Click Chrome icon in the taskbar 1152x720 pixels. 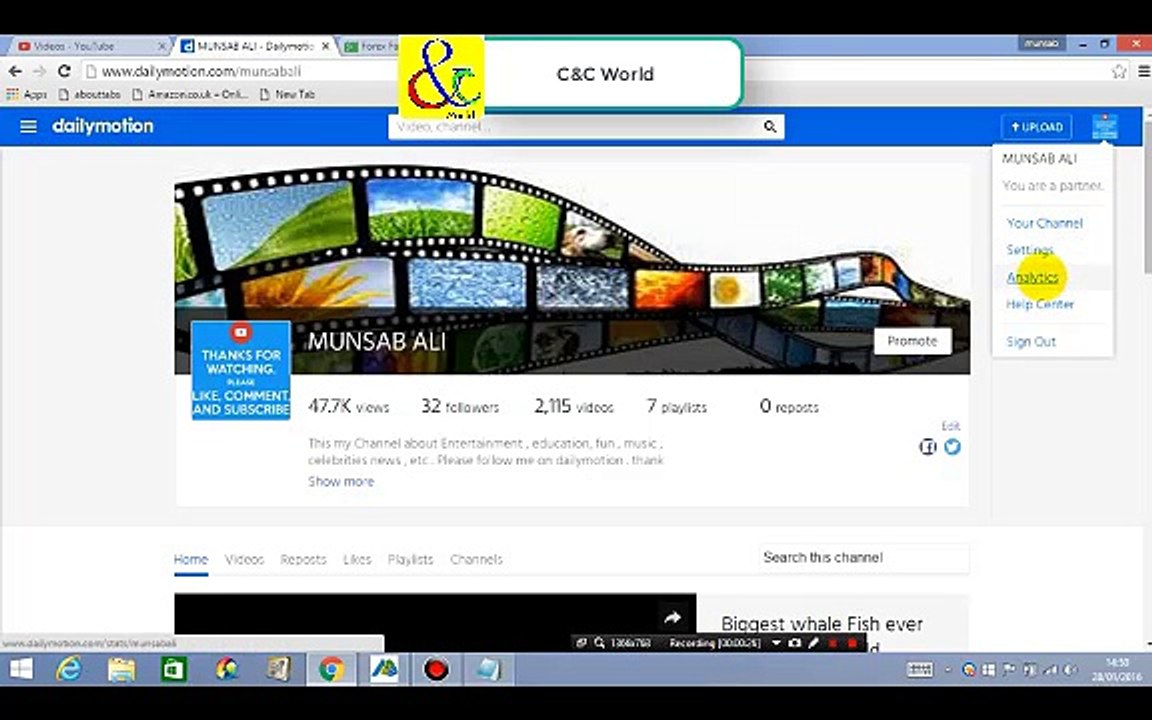331,669
